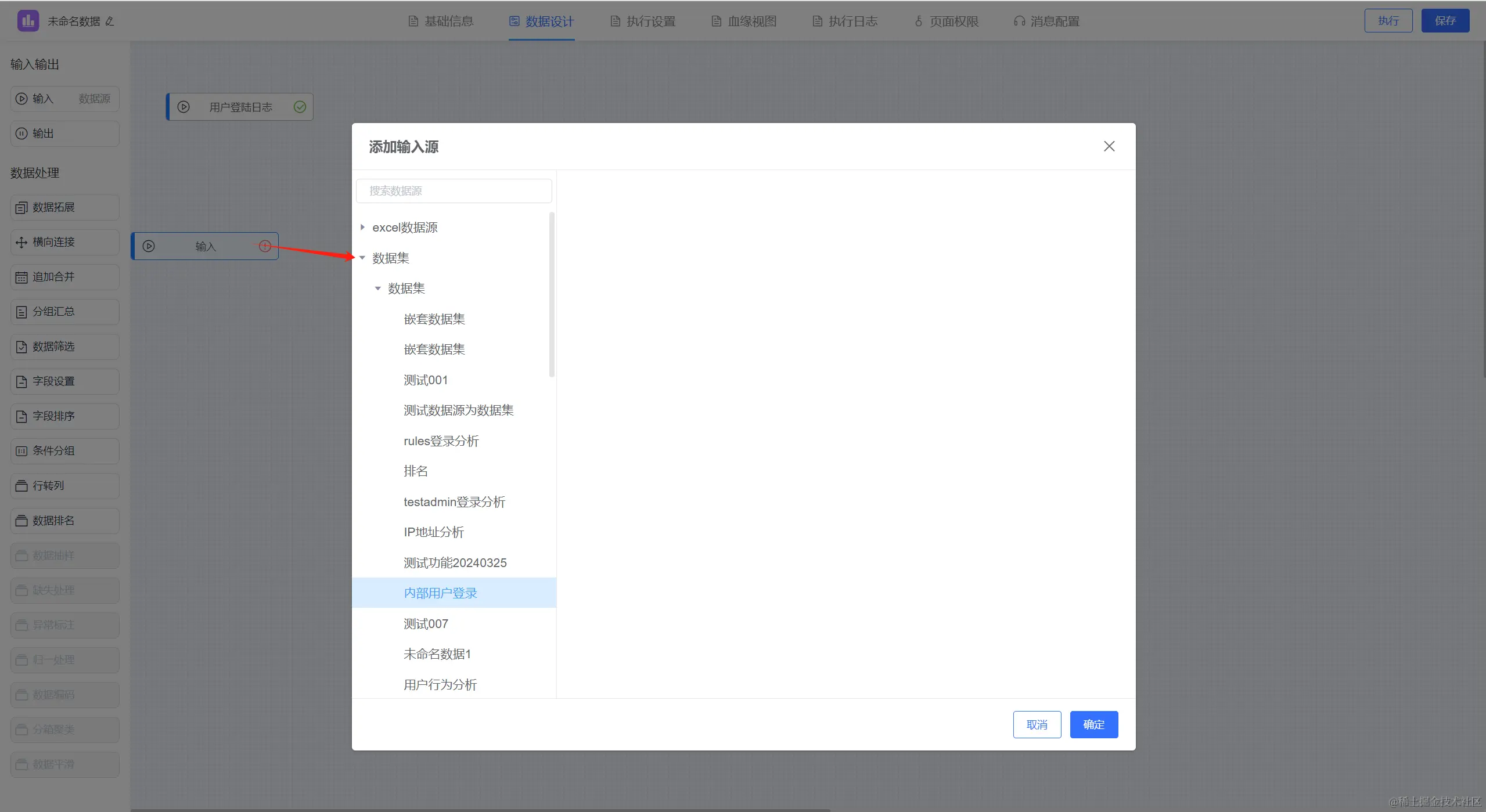Click the tree list scrollbar in the dialog
Screen dimensions: 1486x812
[x=552, y=295]
